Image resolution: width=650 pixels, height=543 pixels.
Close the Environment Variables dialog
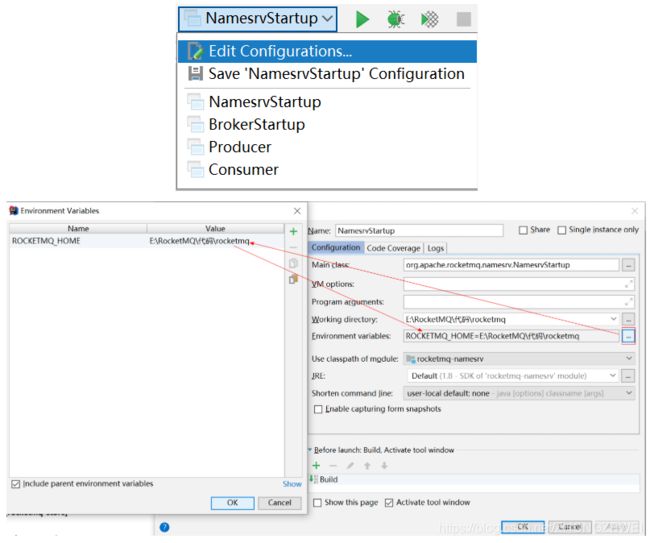pyautogui.click(x=297, y=211)
